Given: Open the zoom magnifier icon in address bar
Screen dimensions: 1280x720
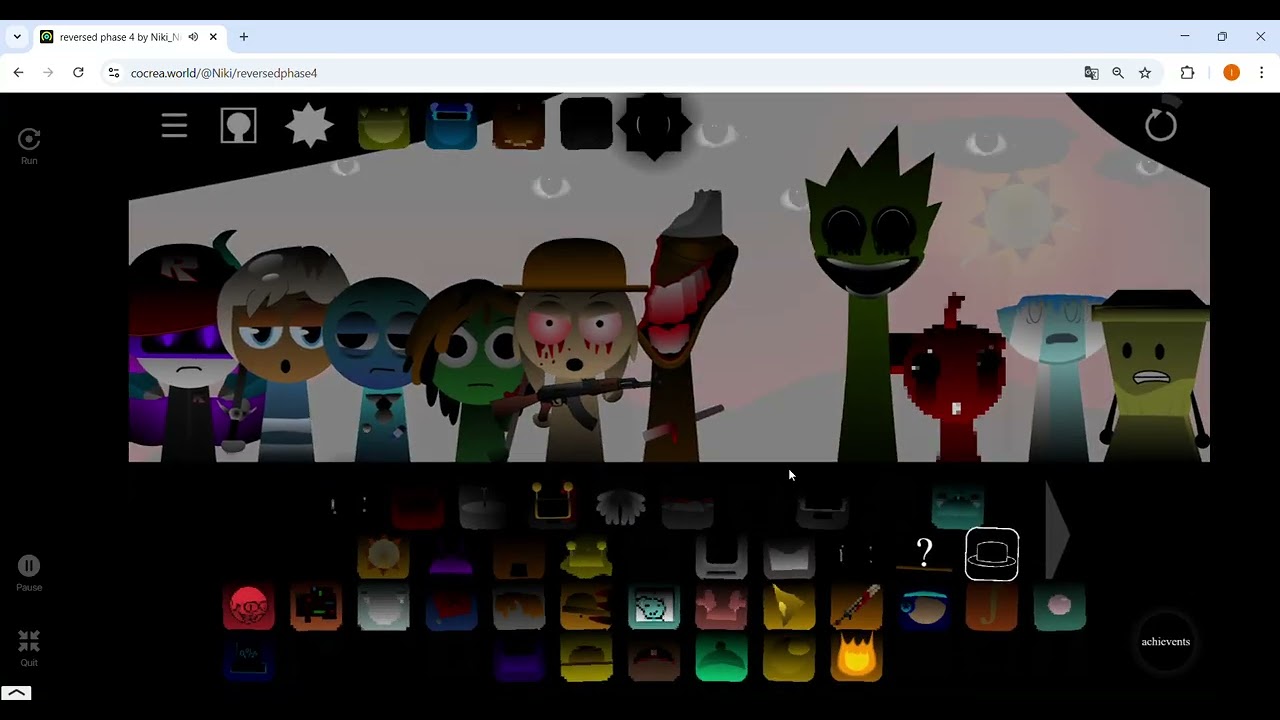Looking at the screenshot, I should [1118, 73].
